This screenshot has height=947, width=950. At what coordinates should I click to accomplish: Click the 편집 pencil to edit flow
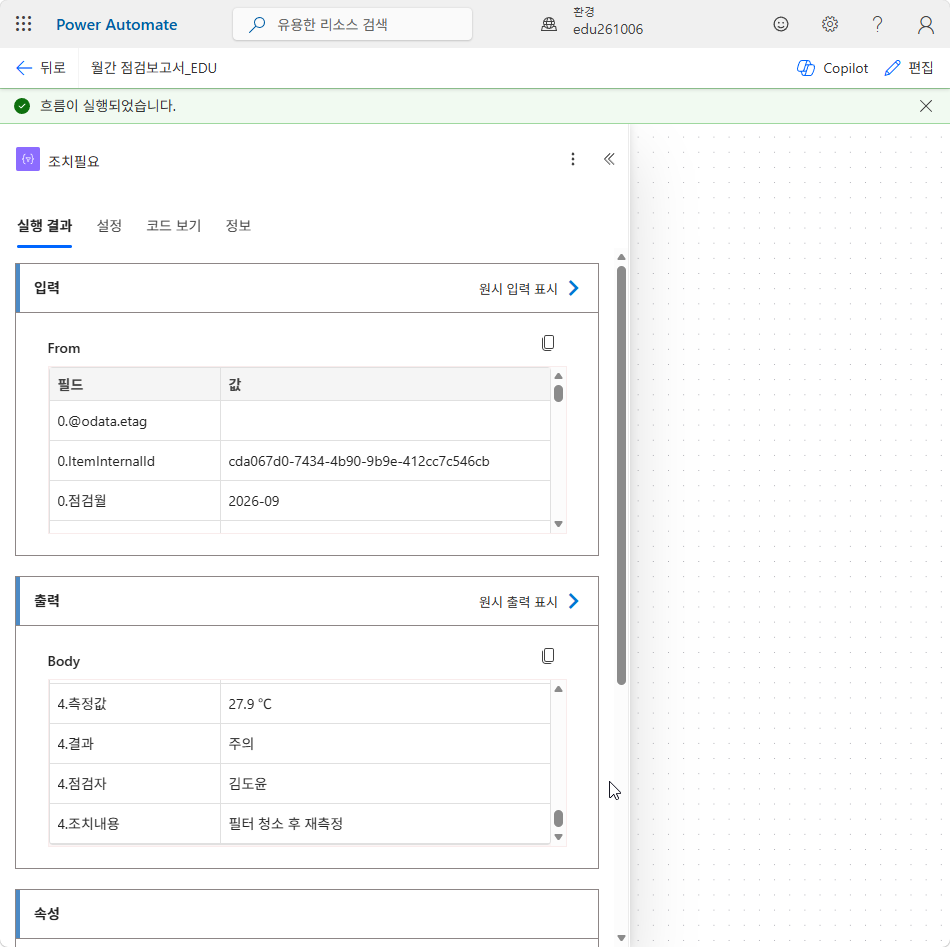(909, 68)
